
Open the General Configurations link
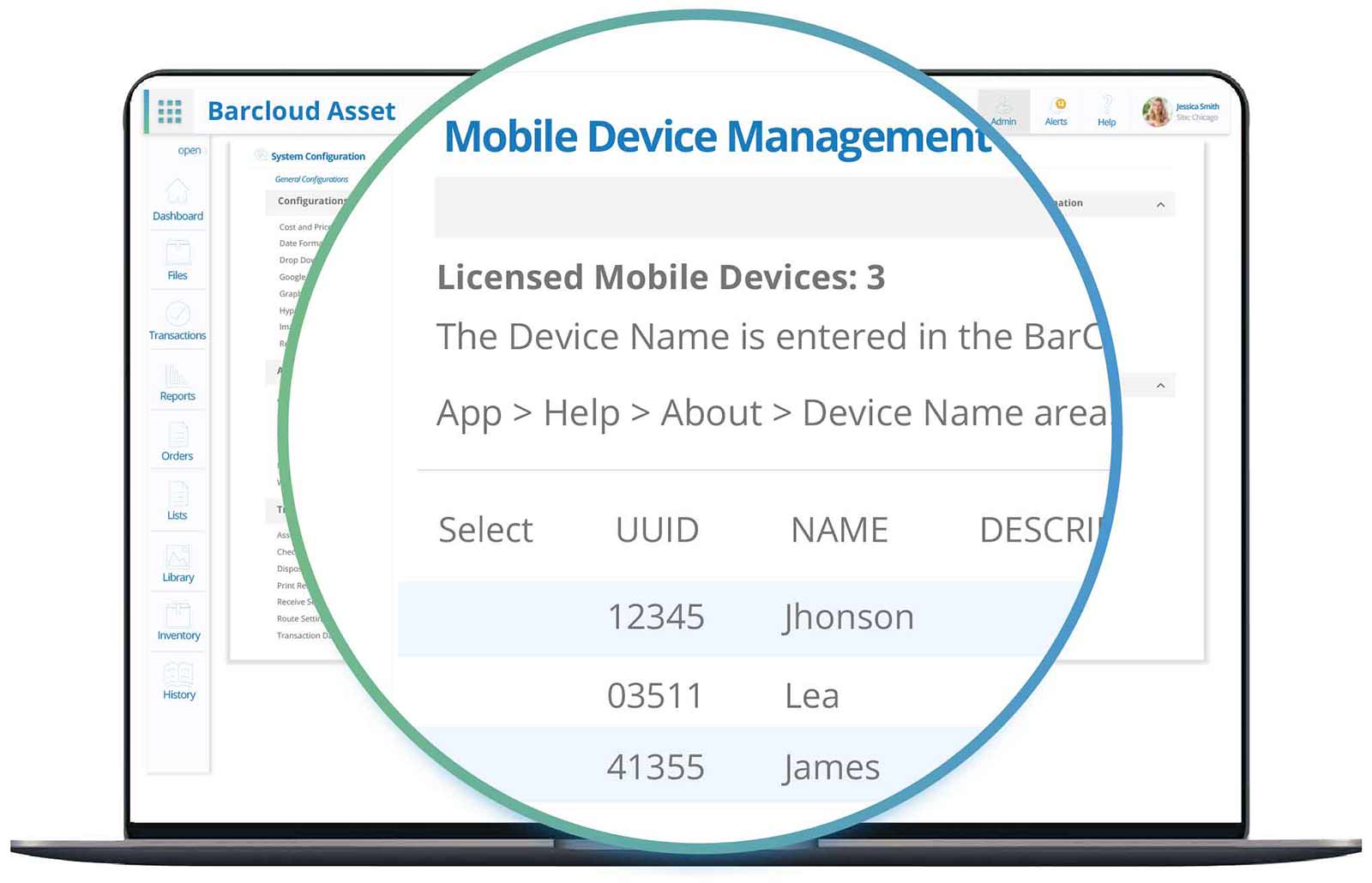tap(311, 179)
